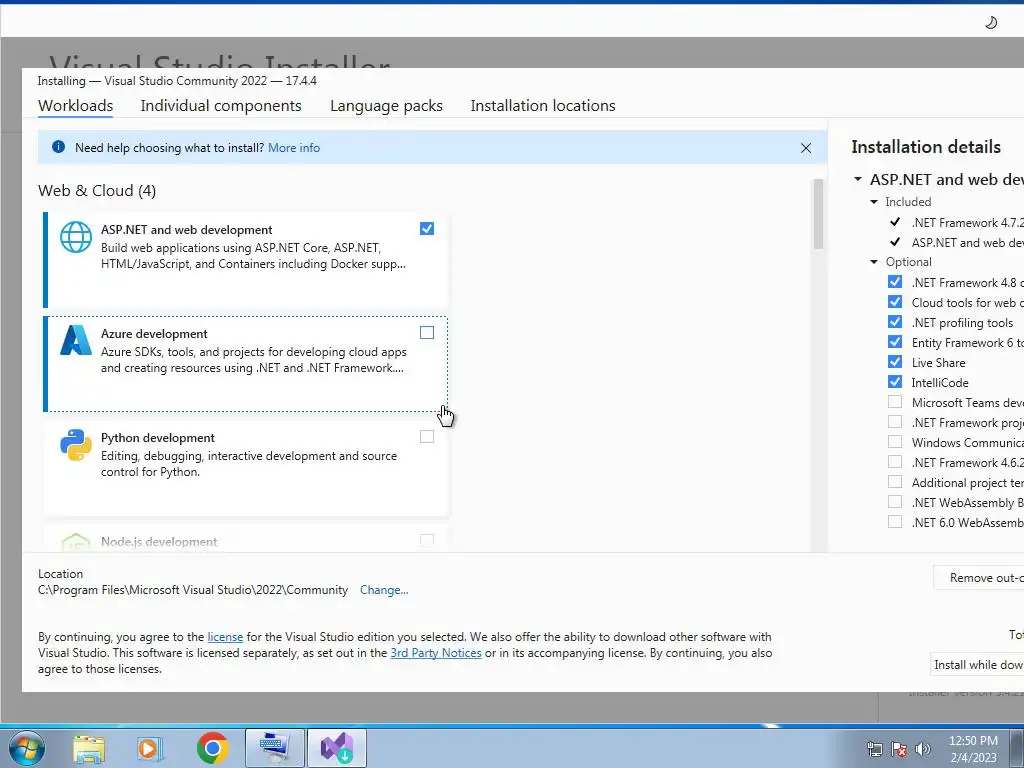Click the workloads list vertical scrollbar
The image size is (1024, 768).
[818, 214]
